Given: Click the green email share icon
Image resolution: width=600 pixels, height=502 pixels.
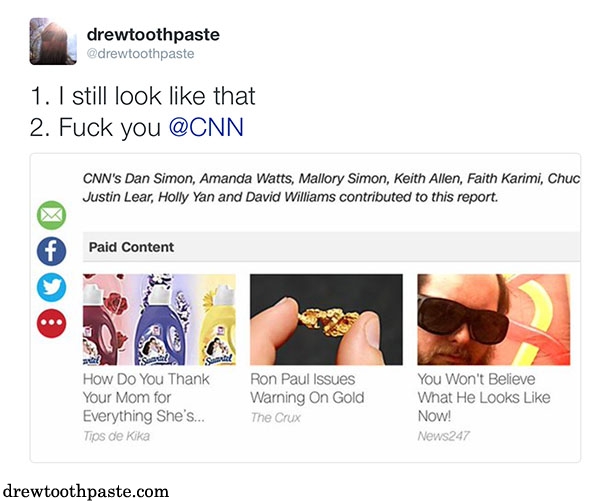Looking at the screenshot, I should [51, 215].
